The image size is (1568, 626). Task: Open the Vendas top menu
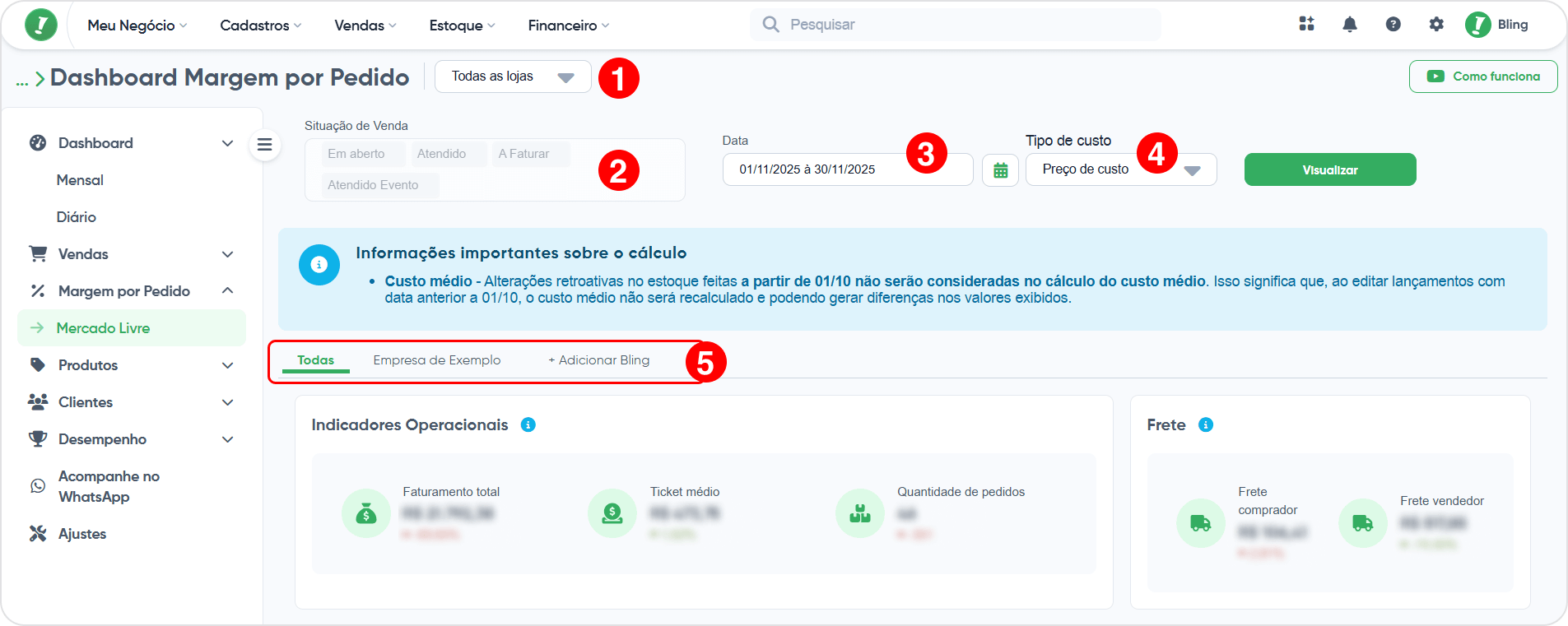365,26
